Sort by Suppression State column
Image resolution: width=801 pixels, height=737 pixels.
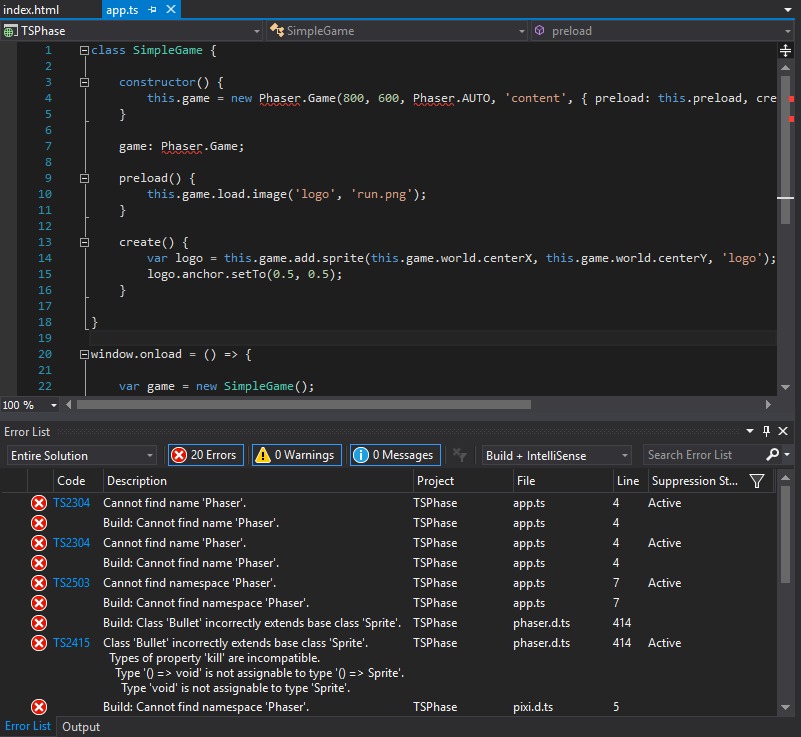pos(695,481)
